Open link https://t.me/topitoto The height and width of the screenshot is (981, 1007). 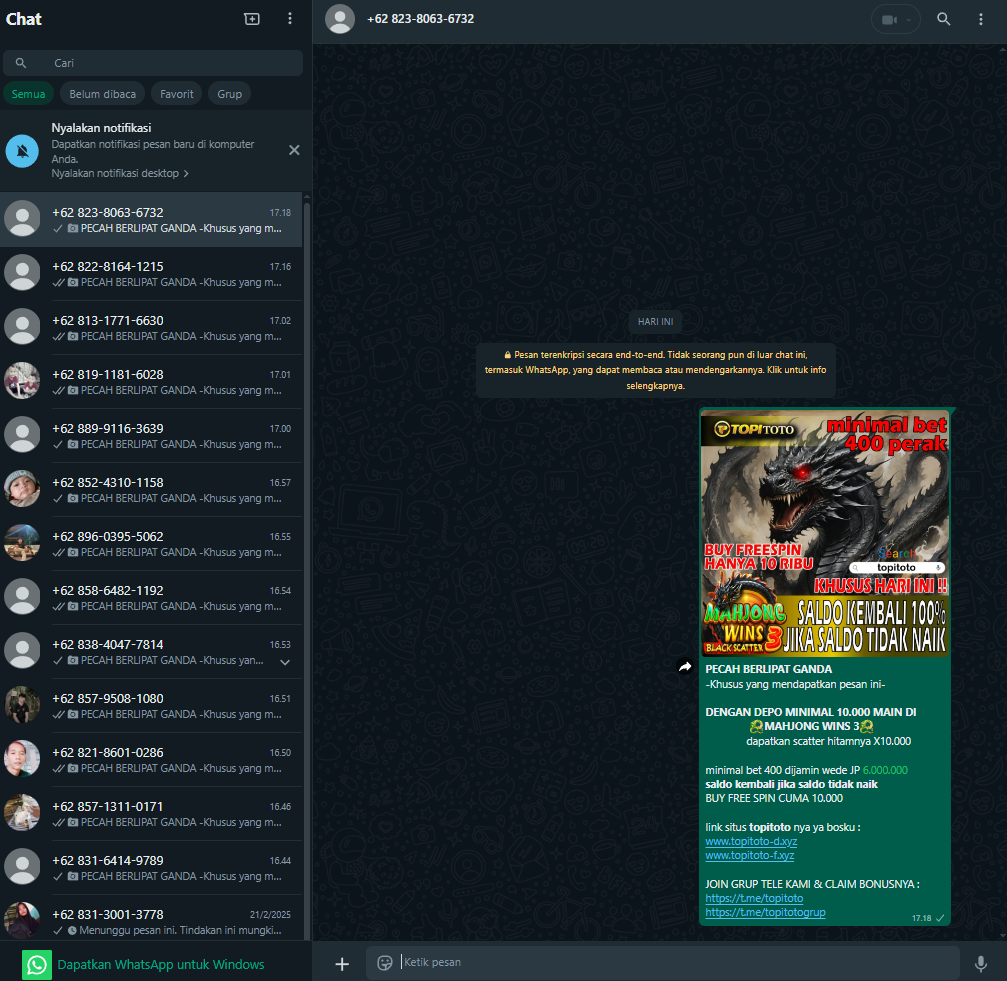coord(754,898)
